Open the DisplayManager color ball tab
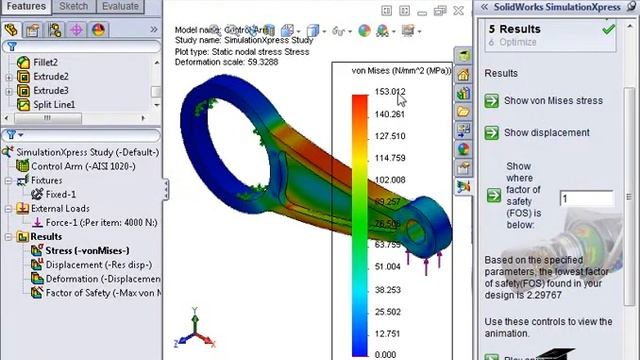Screen dimensions: 640x360 [x=98, y=30]
